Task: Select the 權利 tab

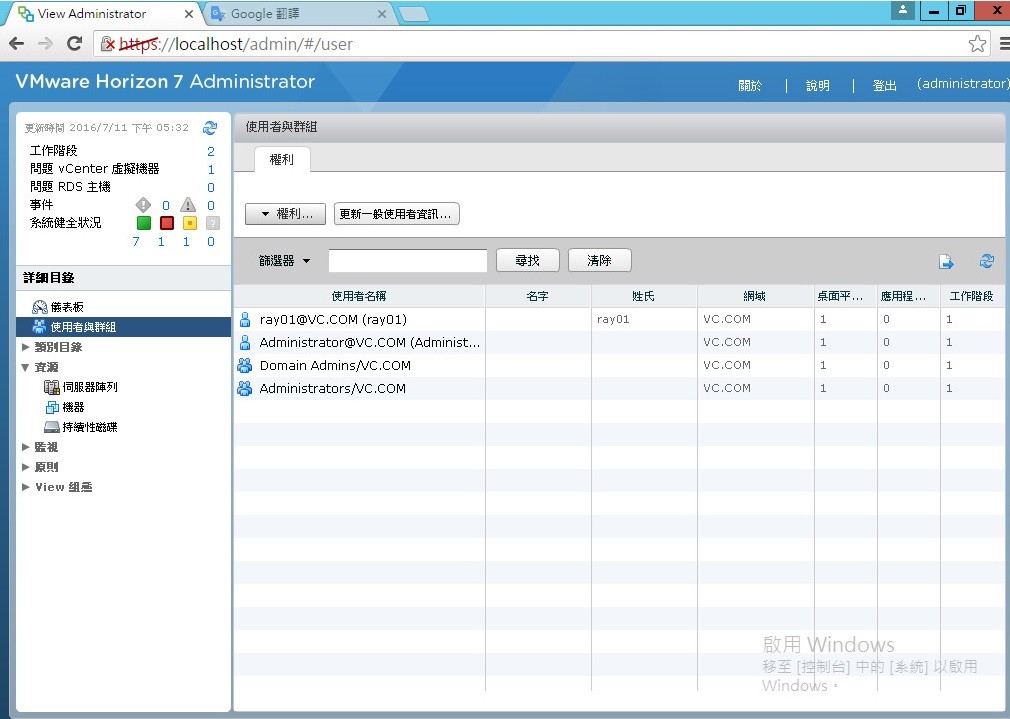Action: point(281,159)
